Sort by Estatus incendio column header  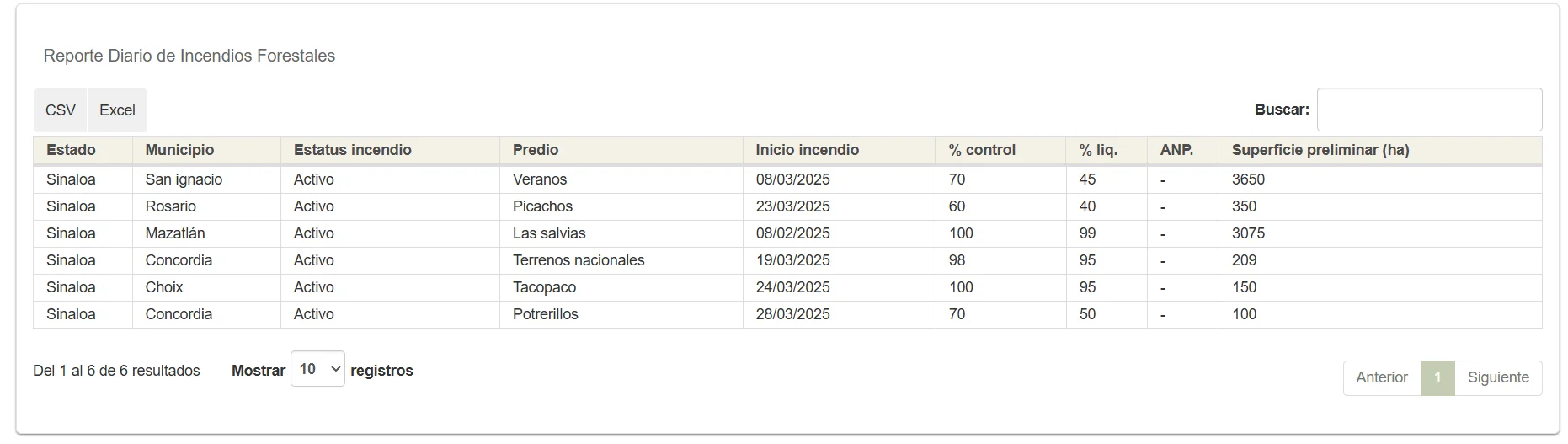[352, 150]
